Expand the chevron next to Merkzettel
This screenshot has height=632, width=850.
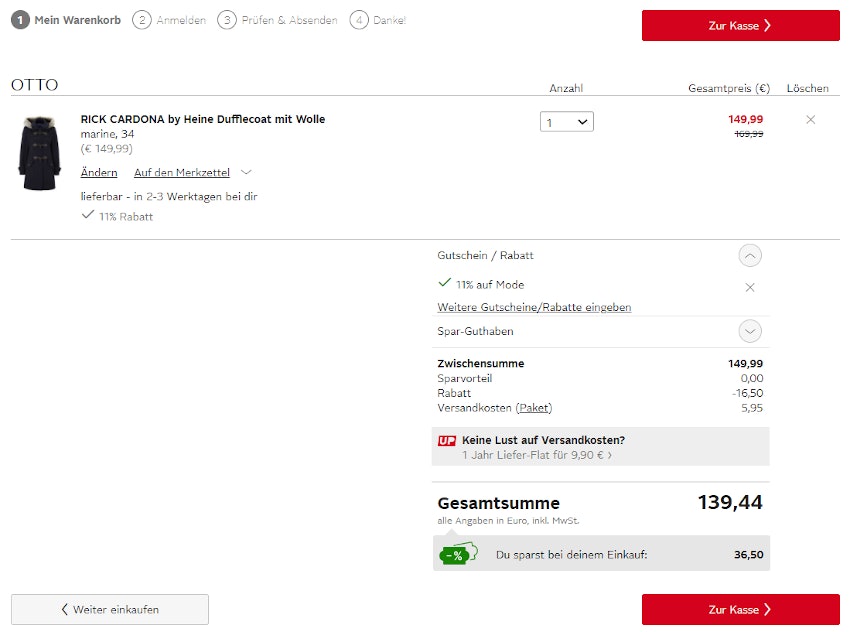pyautogui.click(x=247, y=172)
